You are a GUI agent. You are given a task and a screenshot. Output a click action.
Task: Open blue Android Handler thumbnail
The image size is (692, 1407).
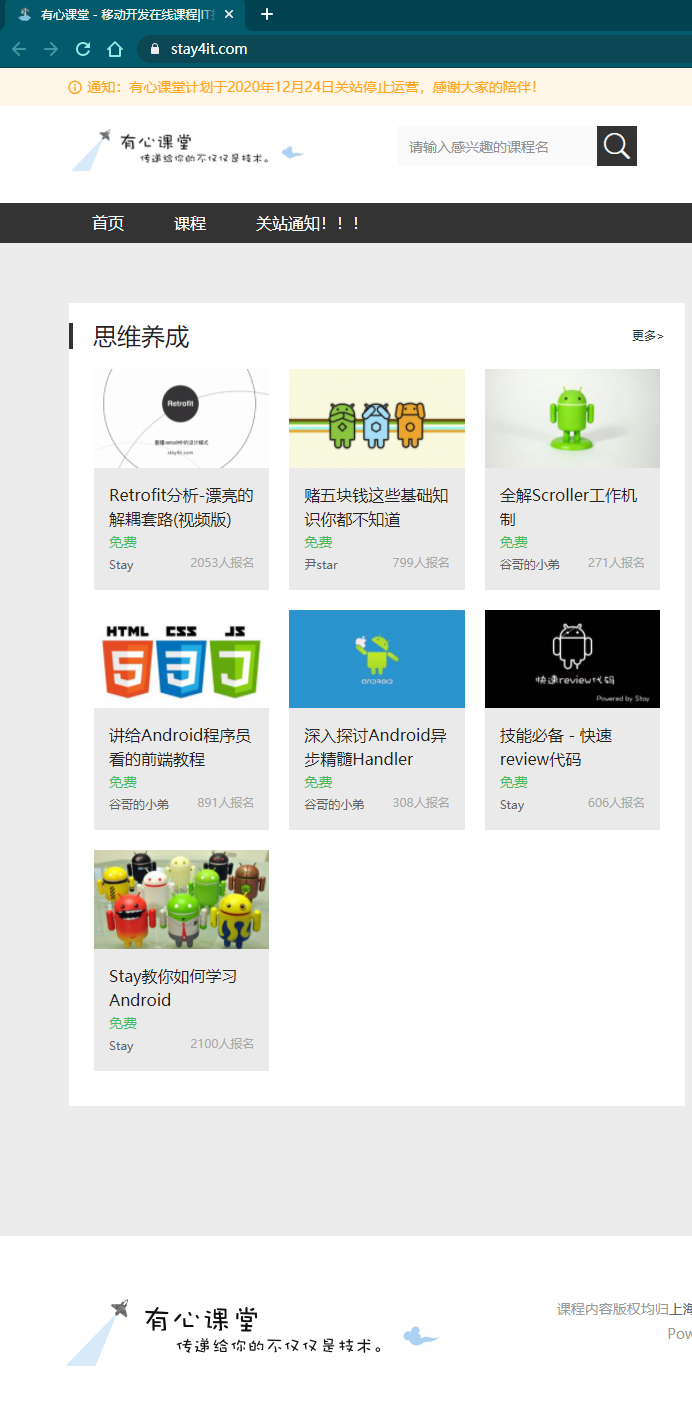click(377, 659)
